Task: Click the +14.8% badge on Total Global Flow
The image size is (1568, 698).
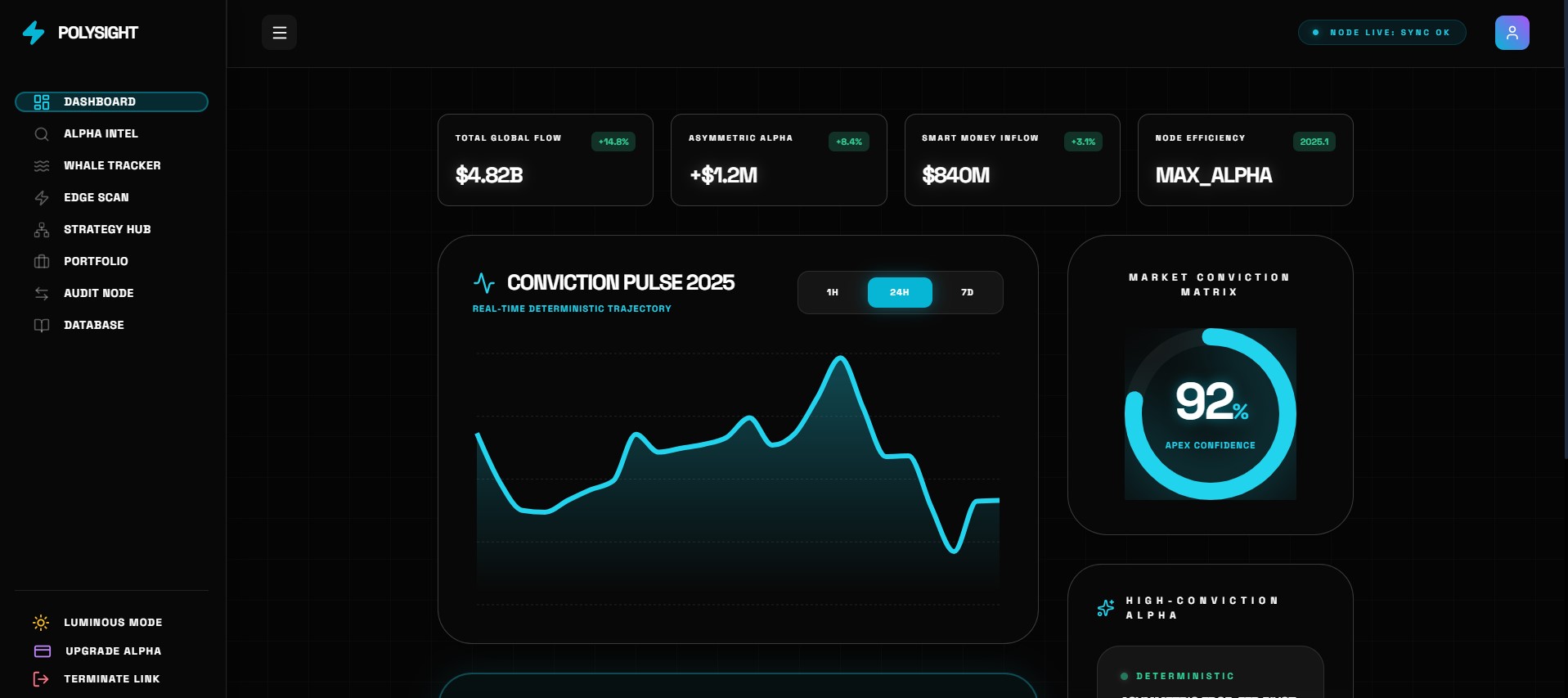Action: pos(613,142)
